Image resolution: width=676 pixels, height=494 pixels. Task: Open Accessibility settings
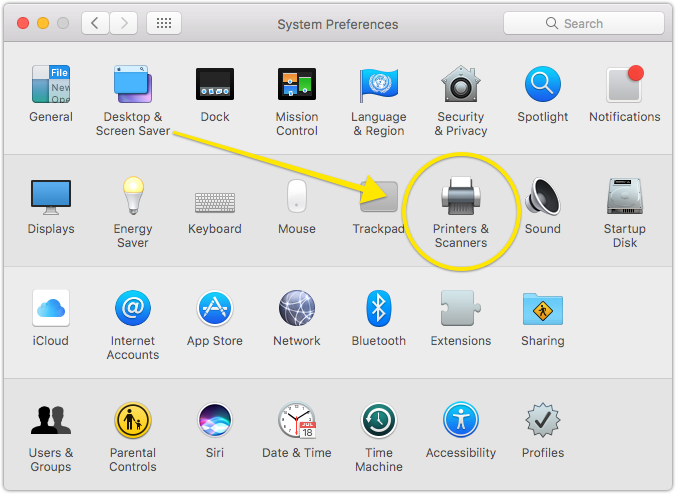tap(461, 421)
